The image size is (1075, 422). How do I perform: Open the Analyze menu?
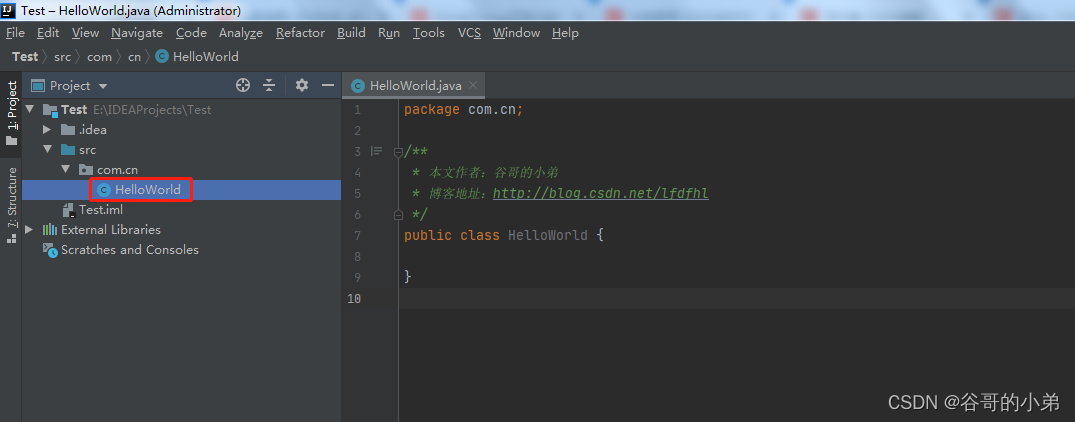pos(241,33)
